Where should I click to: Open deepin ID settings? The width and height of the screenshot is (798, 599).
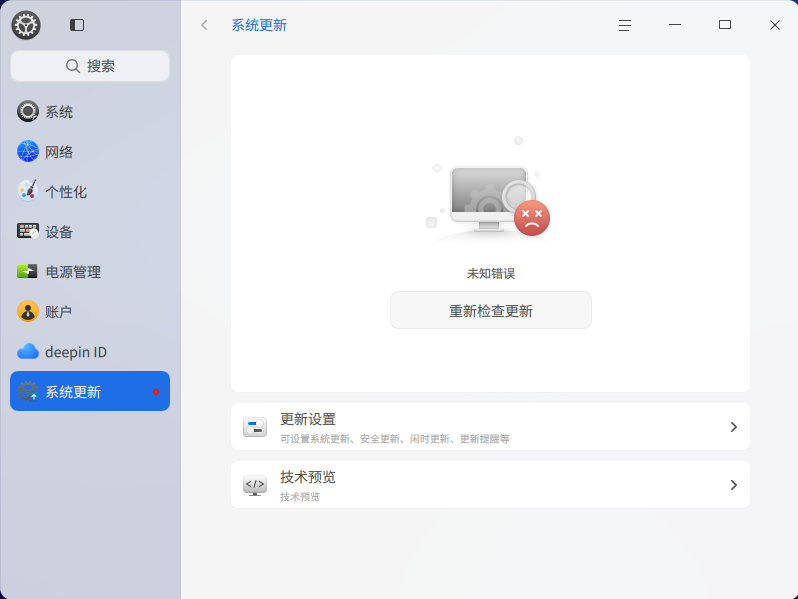90,352
